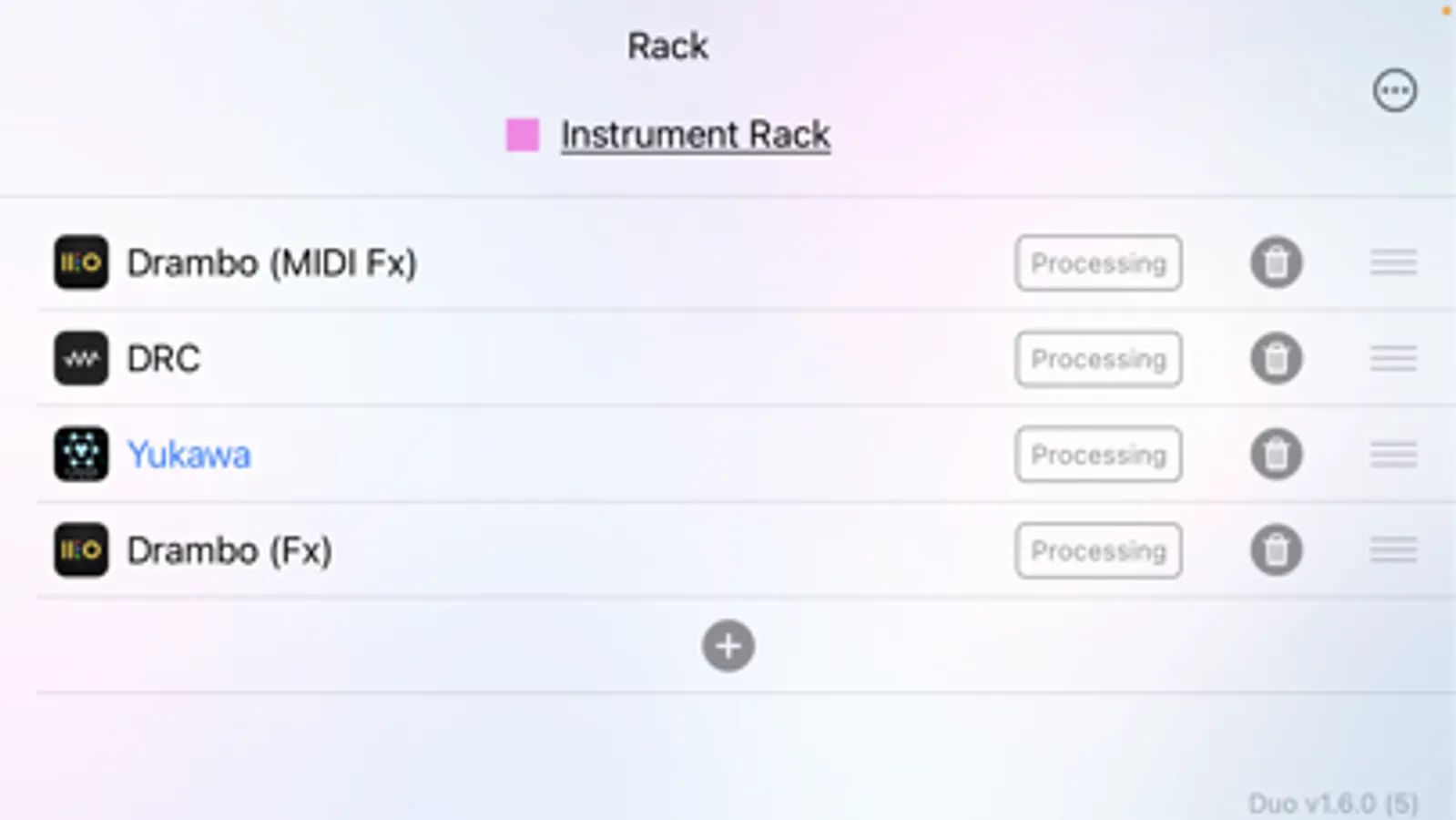Open the options ellipsis menu
This screenshot has width=1456, height=820.
pos(1395,89)
